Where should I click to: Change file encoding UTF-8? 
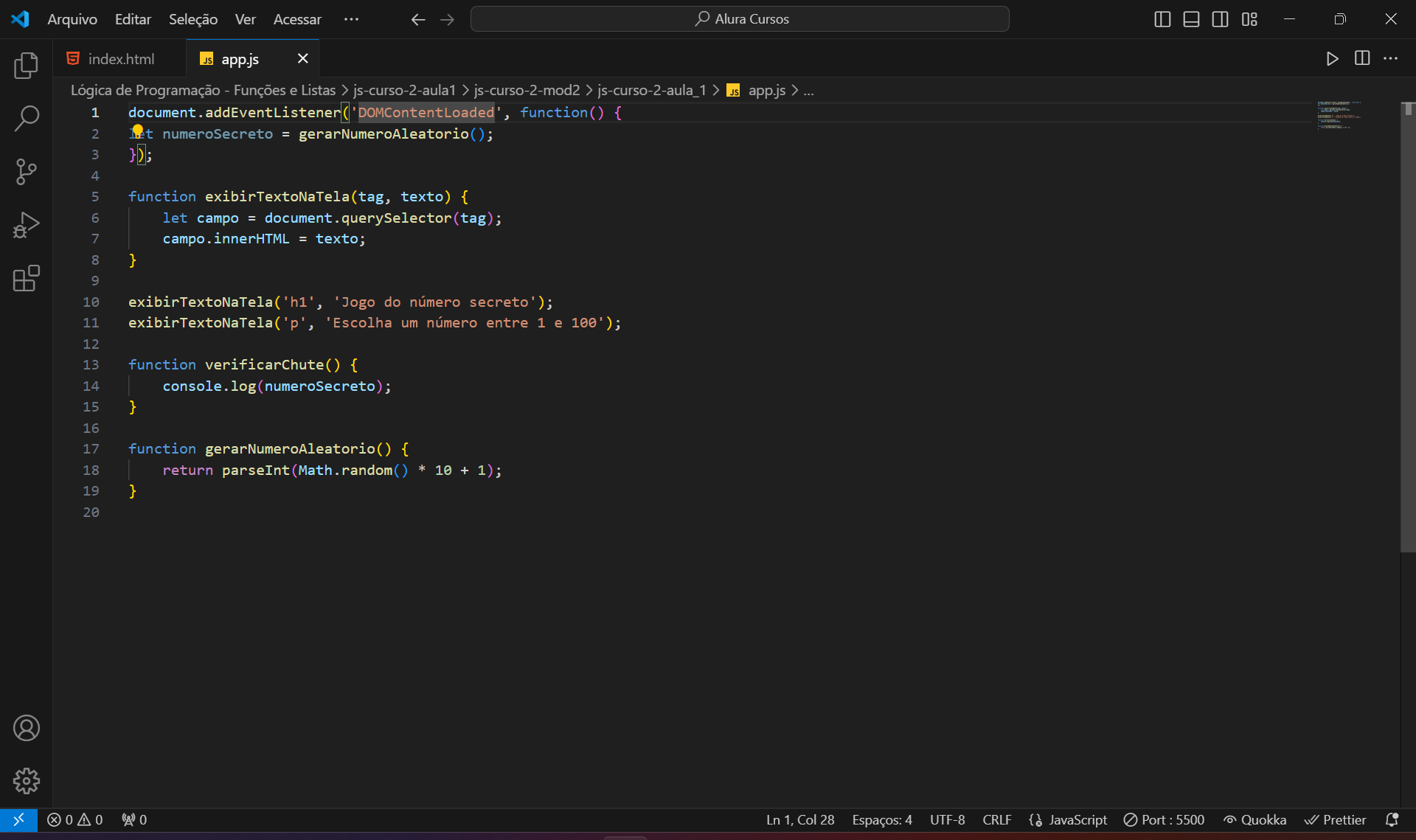[947, 819]
